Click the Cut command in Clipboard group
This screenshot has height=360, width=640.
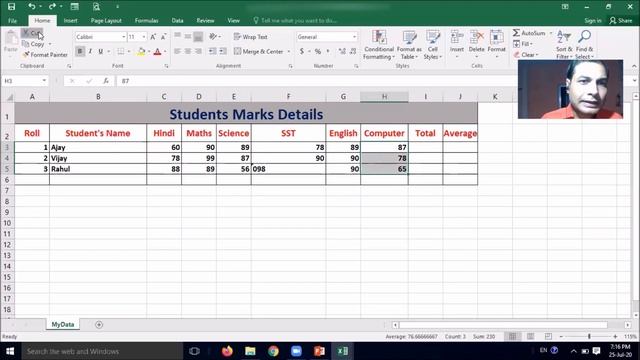click(x=32, y=33)
